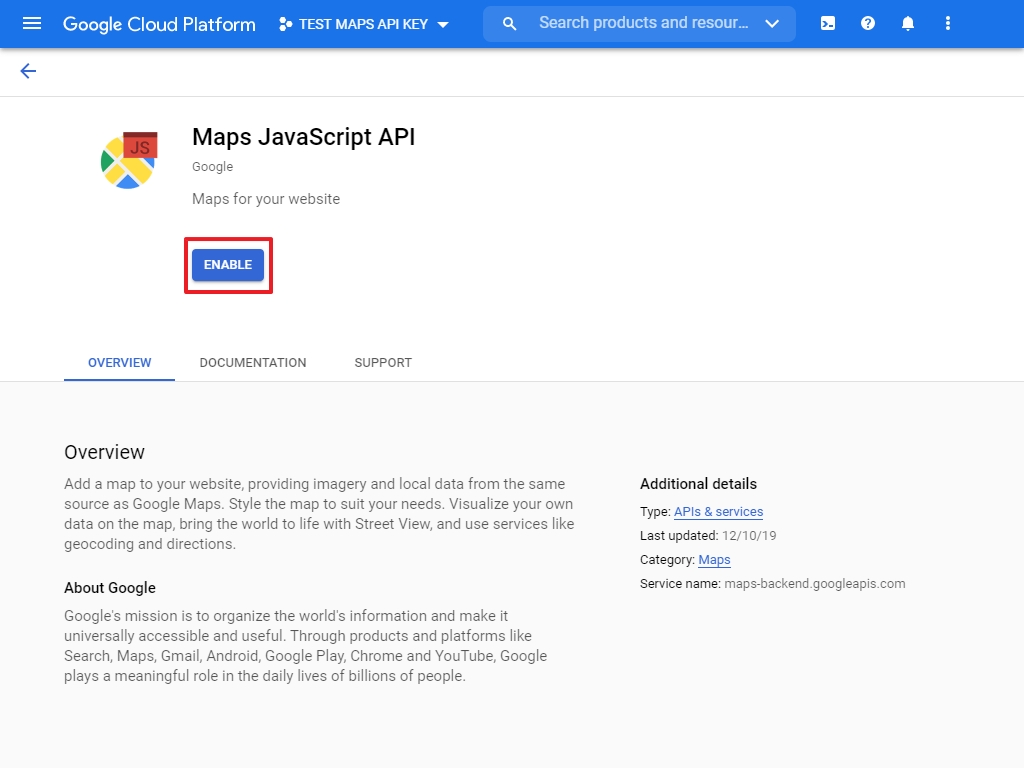This screenshot has width=1024, height=768.
Task: Open the three-dot more options menu
Action: (948, 24)
